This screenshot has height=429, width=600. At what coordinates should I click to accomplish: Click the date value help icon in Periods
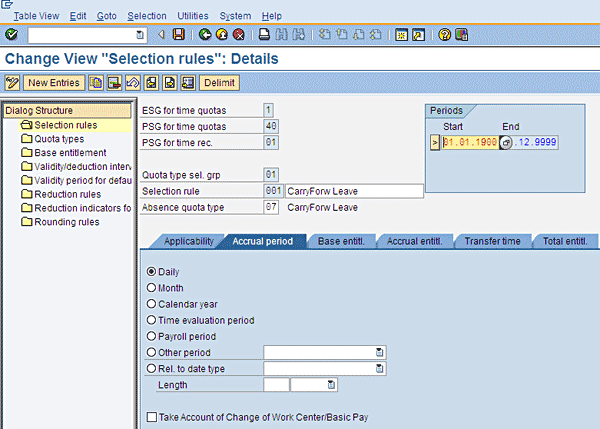click(x=506, y=143)
